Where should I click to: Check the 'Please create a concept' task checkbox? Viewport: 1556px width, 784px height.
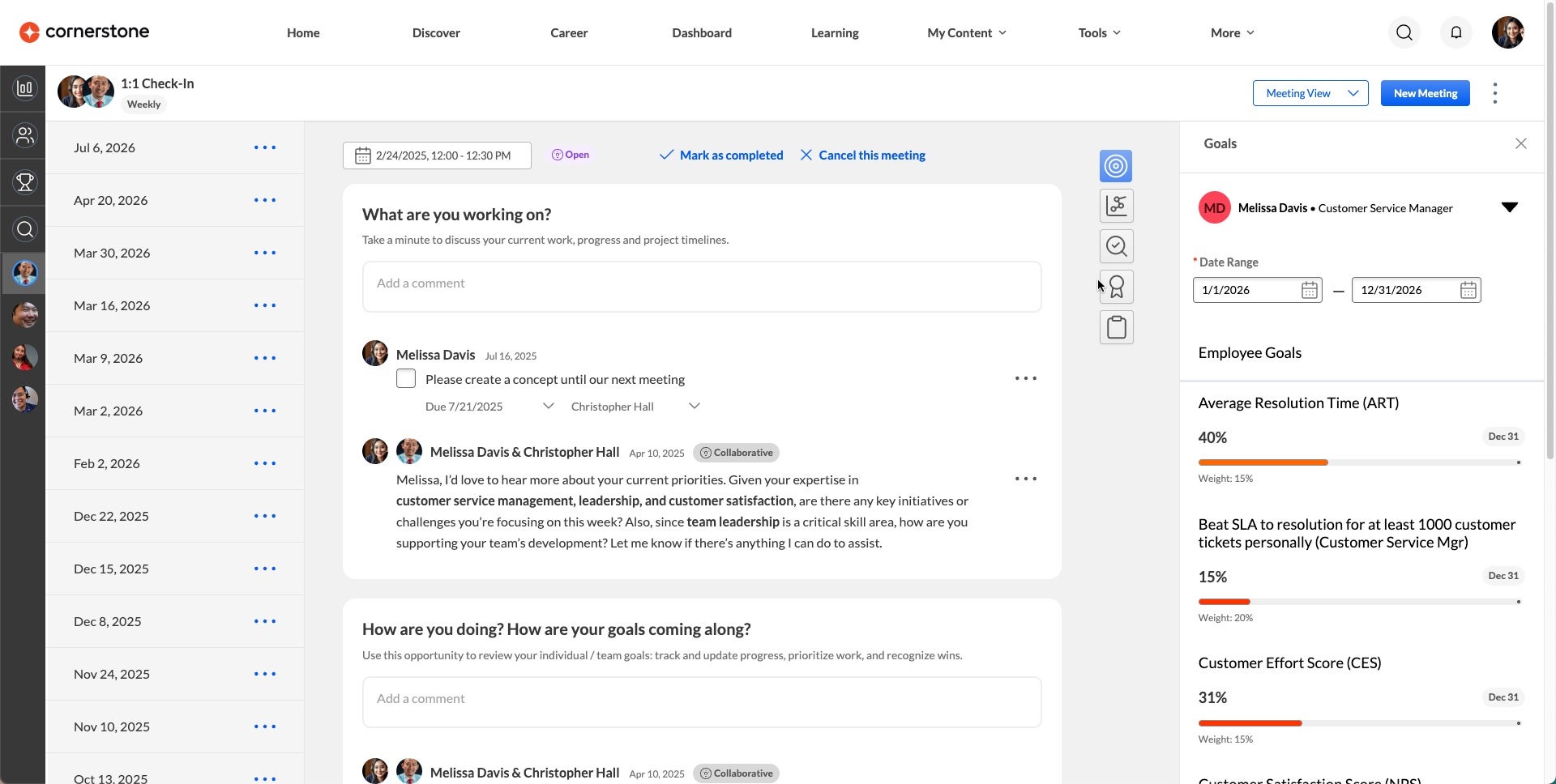coord(406,379)
